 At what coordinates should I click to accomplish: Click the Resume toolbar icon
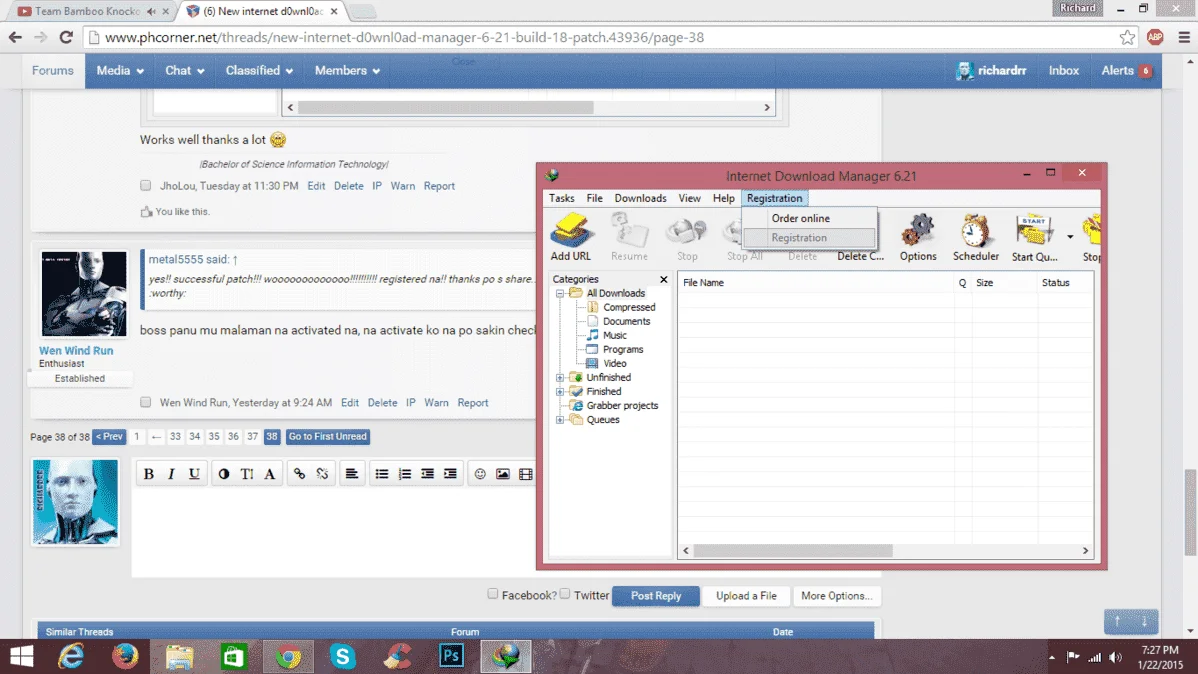pos(630,237)
